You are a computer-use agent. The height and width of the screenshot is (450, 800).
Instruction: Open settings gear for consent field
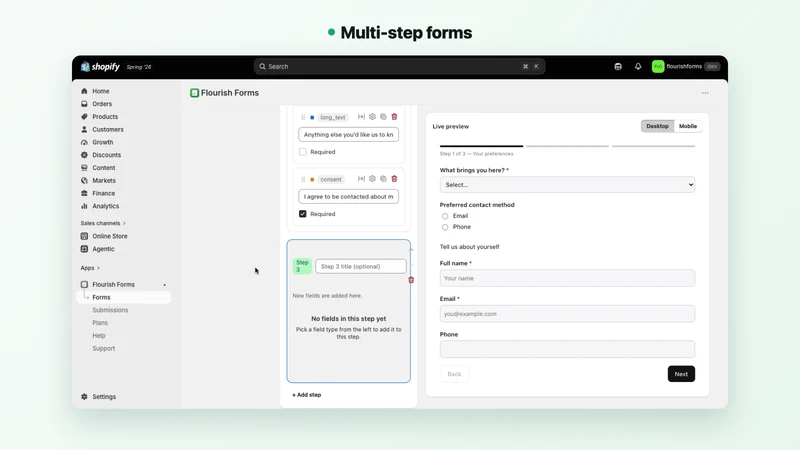372,179
